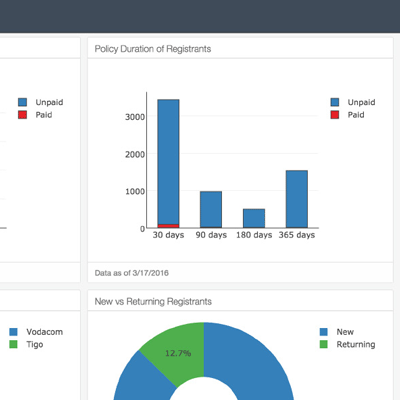The width and height of the screenshot is (400, 400).
Task: Select the 365 days bar
Action: tap(297, 199)
